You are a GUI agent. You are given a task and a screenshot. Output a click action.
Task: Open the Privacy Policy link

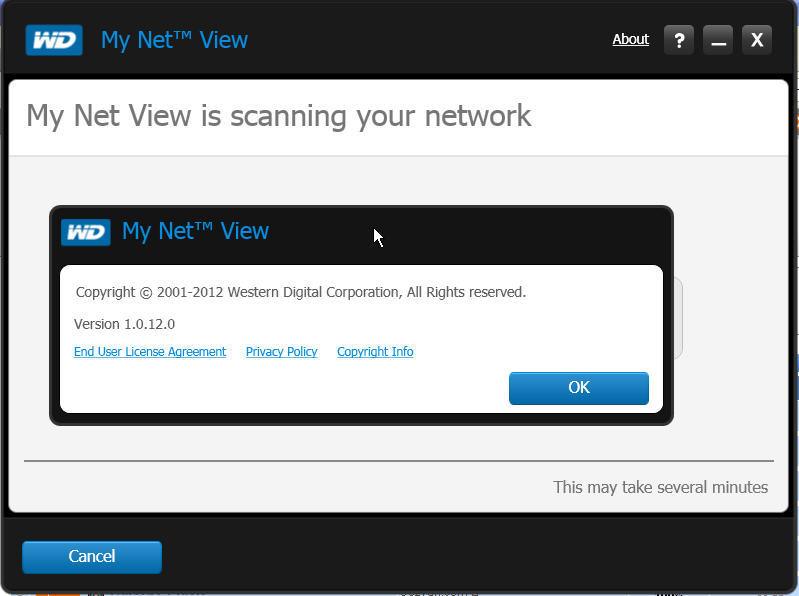281,351
